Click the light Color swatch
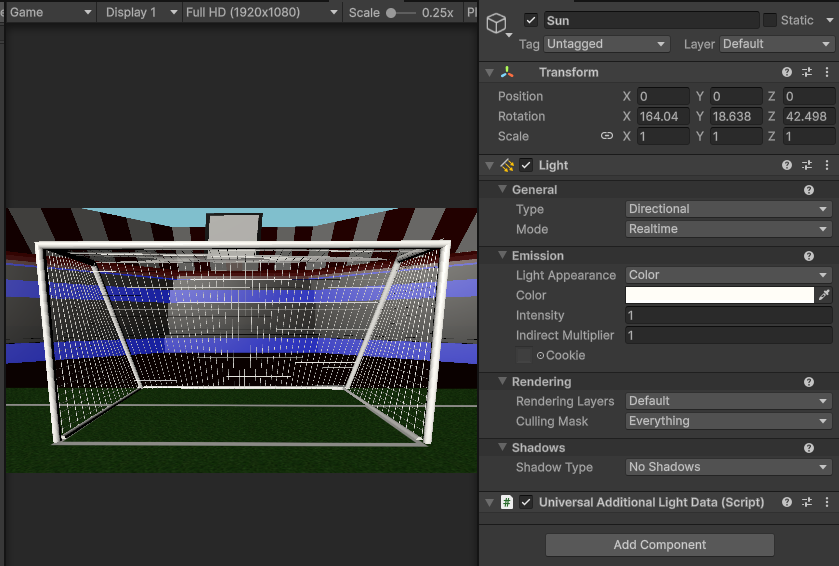 pyautogui.click(x=720, y=295)
